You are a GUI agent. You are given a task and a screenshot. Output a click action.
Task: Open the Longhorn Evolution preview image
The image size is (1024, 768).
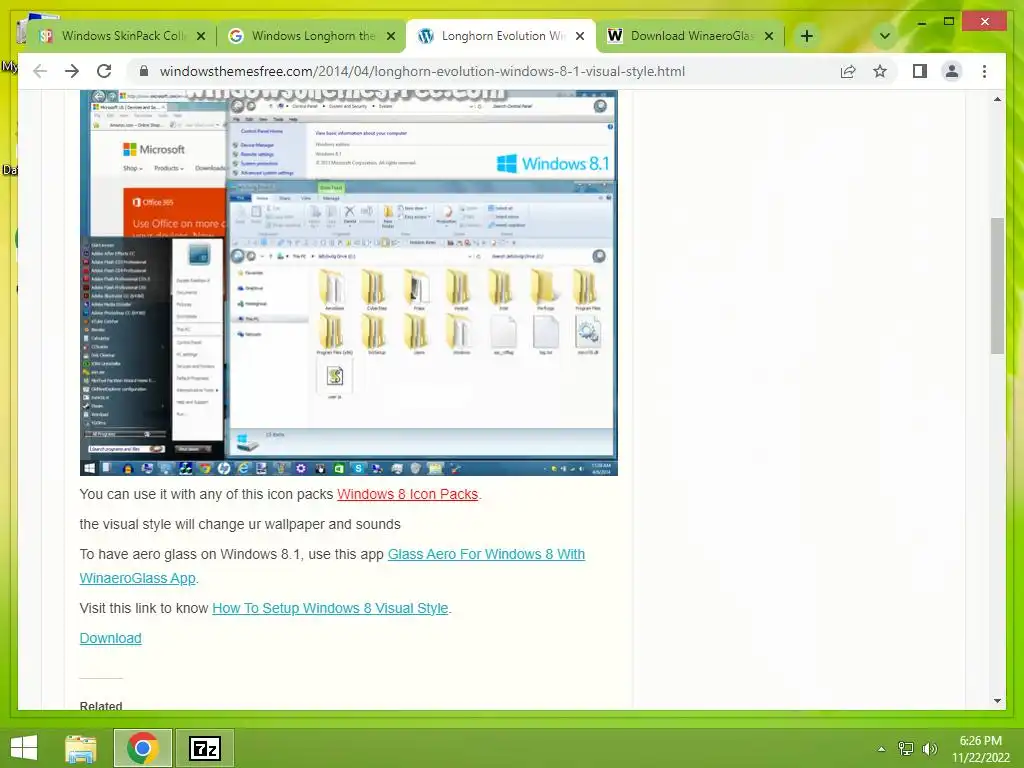pos(349,283)
